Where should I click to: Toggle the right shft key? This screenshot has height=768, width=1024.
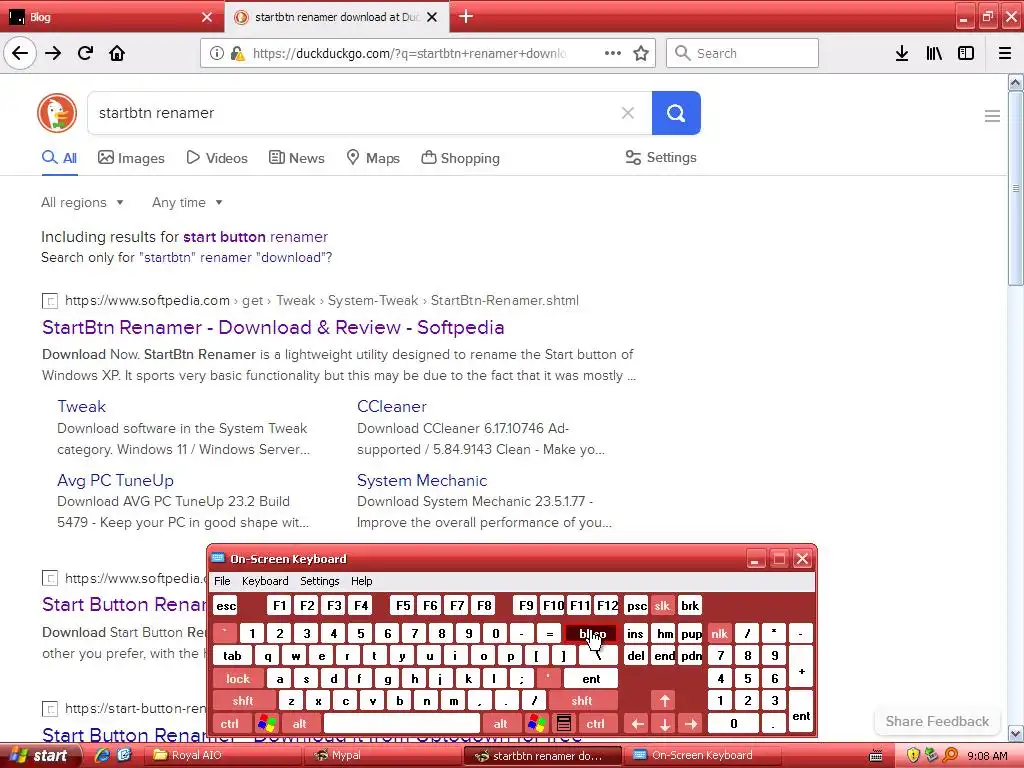point(582,701)
